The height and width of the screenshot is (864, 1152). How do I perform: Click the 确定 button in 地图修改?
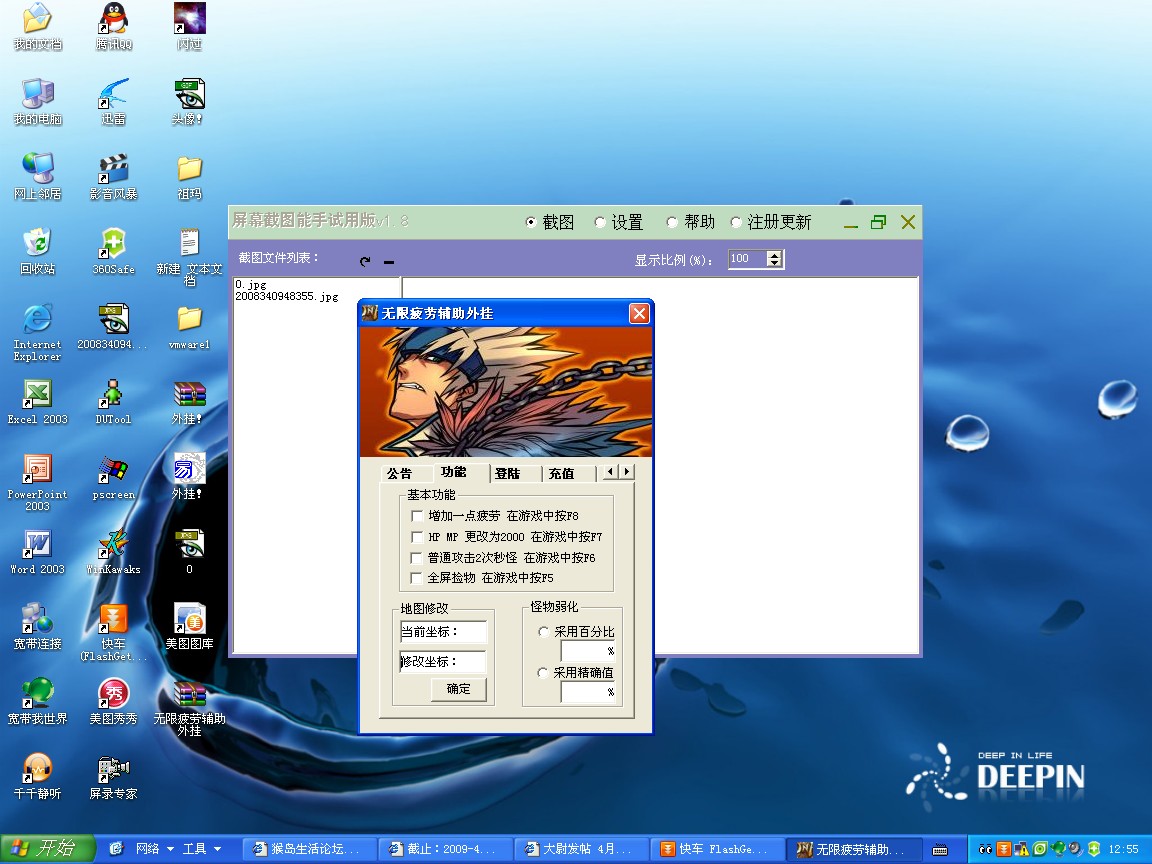pyautogui.click(x=458, y=688)
